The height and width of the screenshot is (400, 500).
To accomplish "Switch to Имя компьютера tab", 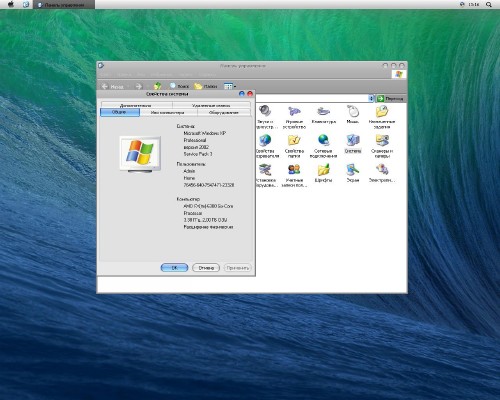I will [x=167, y=113].
